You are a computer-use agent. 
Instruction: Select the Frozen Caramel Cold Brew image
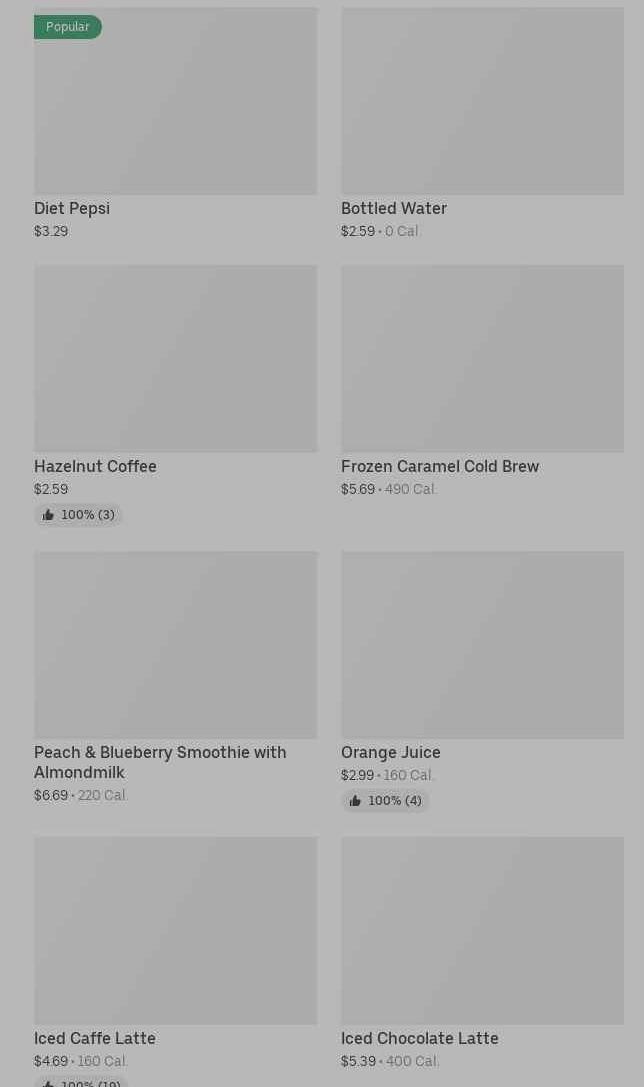pos(482,358)
